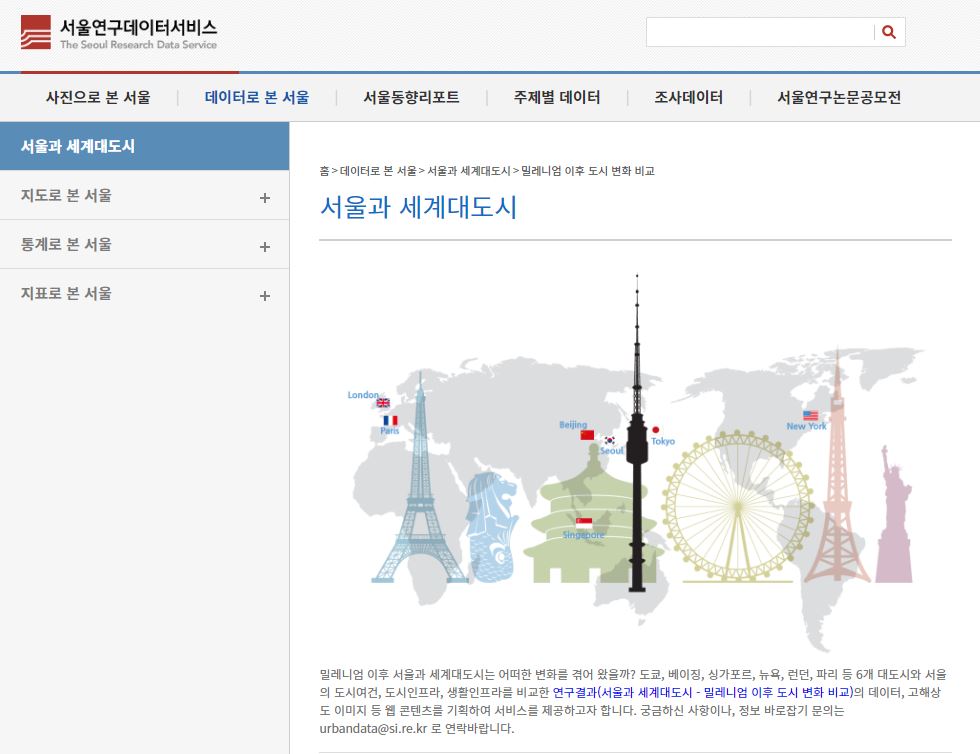
Task: Click the magnifier search icon
Action: (x=888, y=33)
